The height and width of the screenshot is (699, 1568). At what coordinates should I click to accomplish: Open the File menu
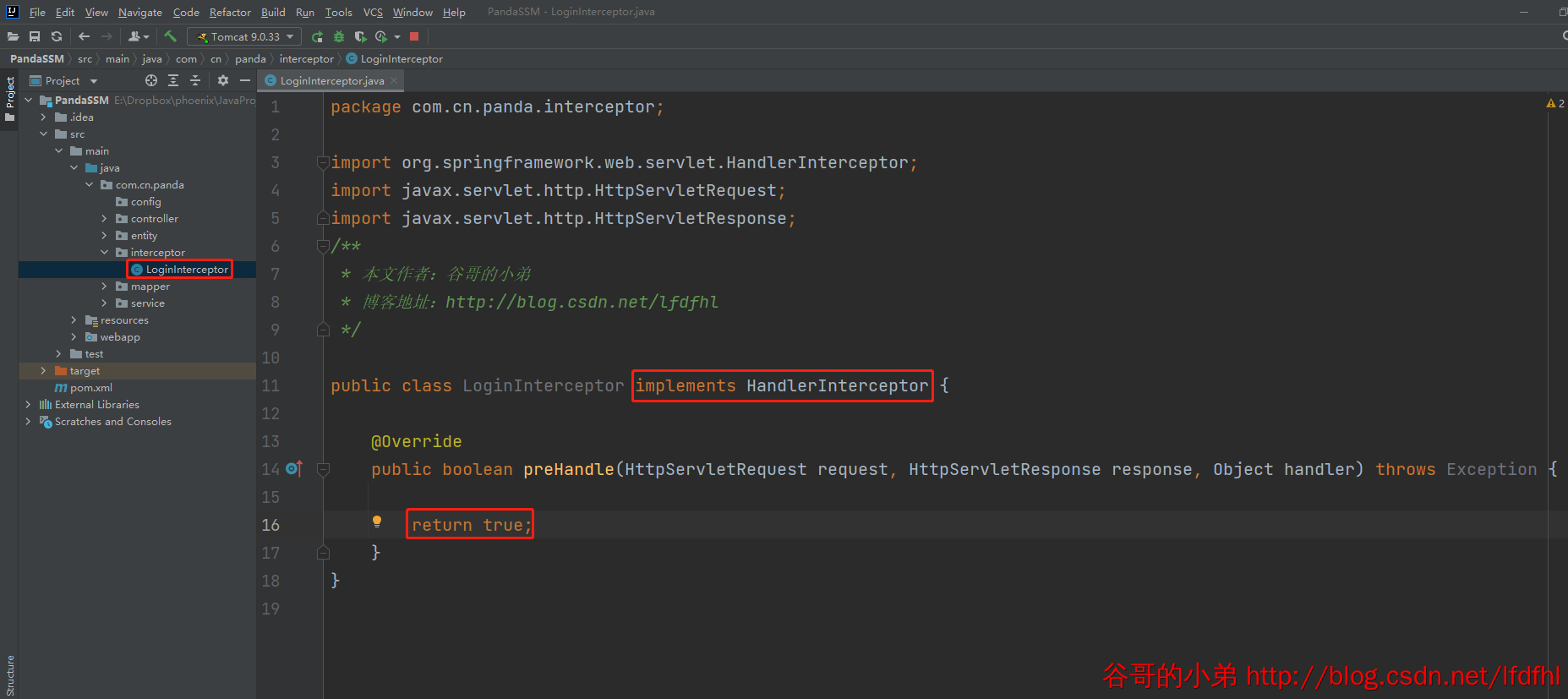coord(37,12)
